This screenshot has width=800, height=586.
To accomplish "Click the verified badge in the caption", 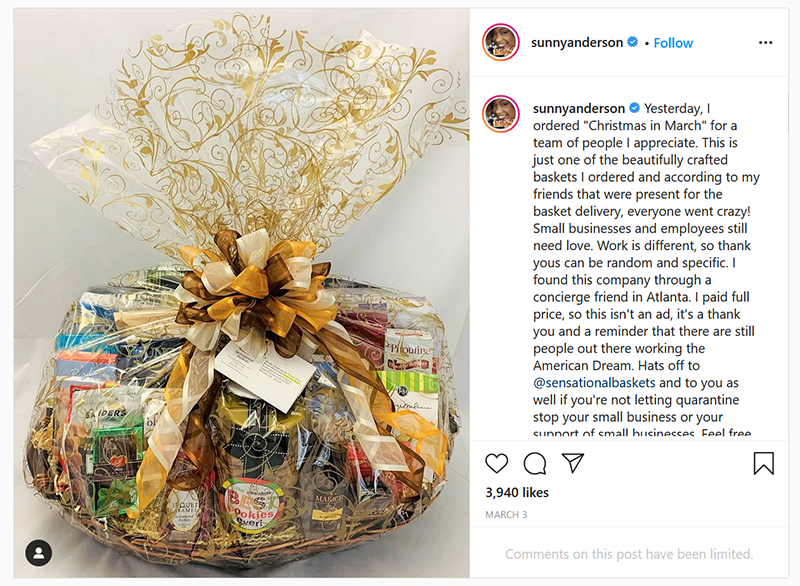I will point(634,108).
